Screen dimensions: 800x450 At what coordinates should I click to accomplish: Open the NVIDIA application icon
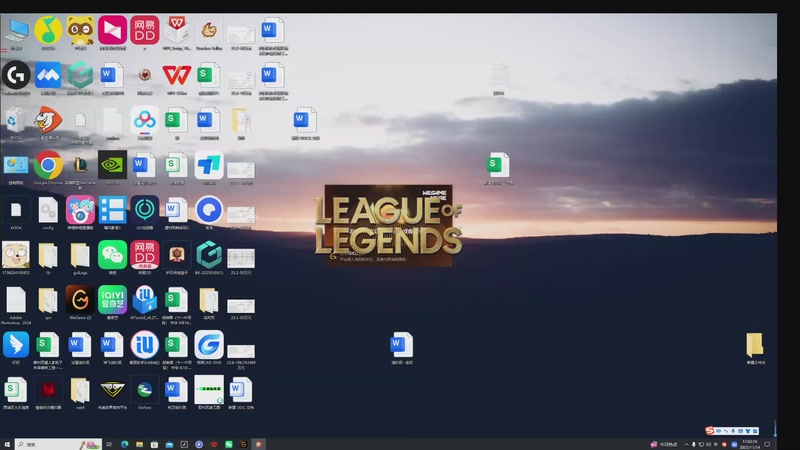112,165
